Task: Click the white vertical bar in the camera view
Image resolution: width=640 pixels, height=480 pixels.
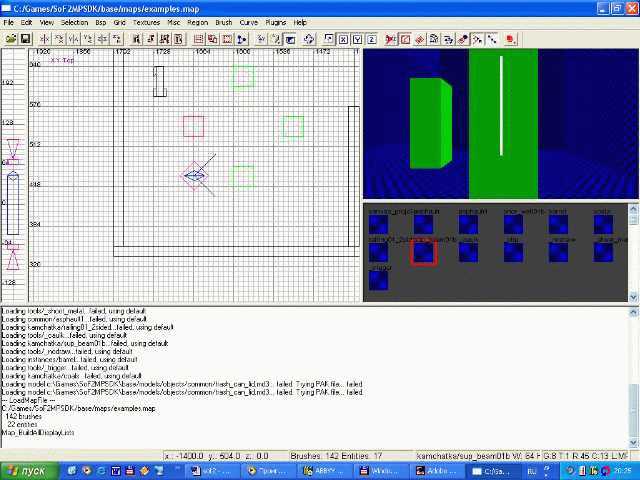Action: tap(501, 106)
